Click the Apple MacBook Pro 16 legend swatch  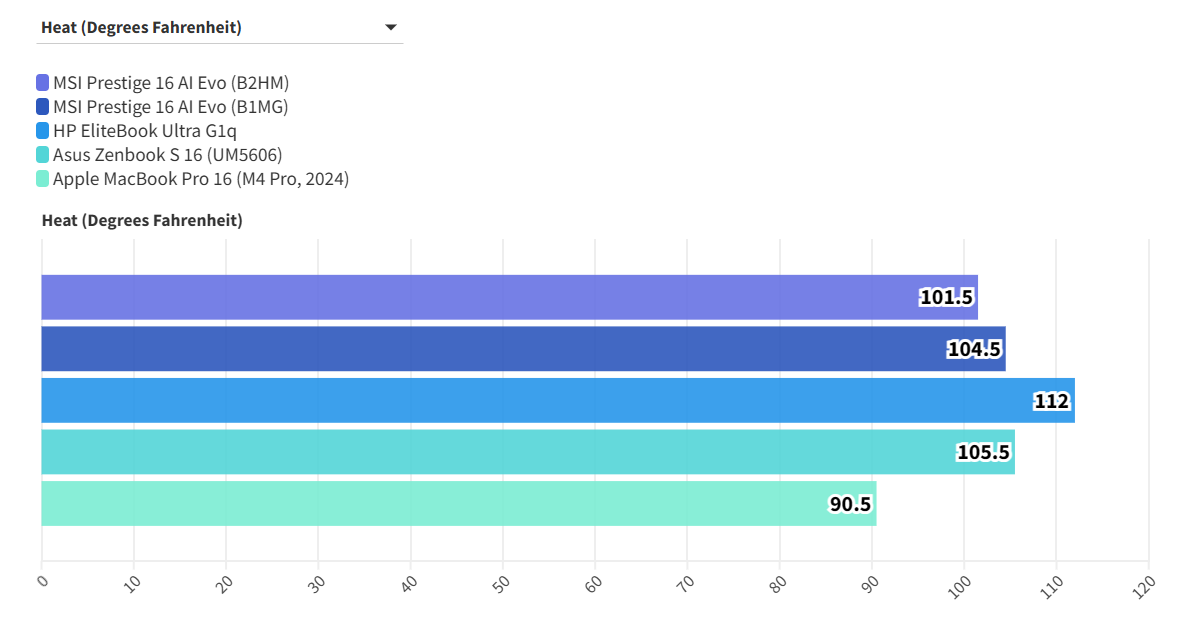click(x=42, y=179)
